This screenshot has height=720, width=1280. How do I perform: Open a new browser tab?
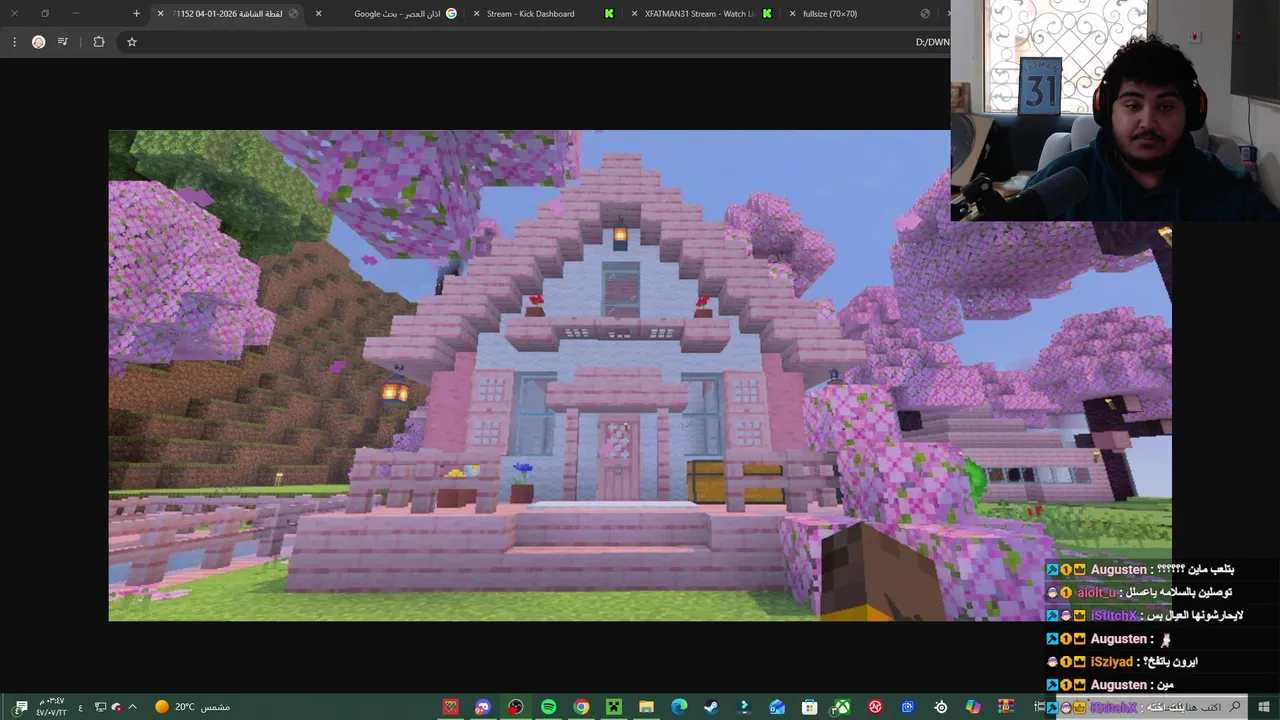(136, 14)
